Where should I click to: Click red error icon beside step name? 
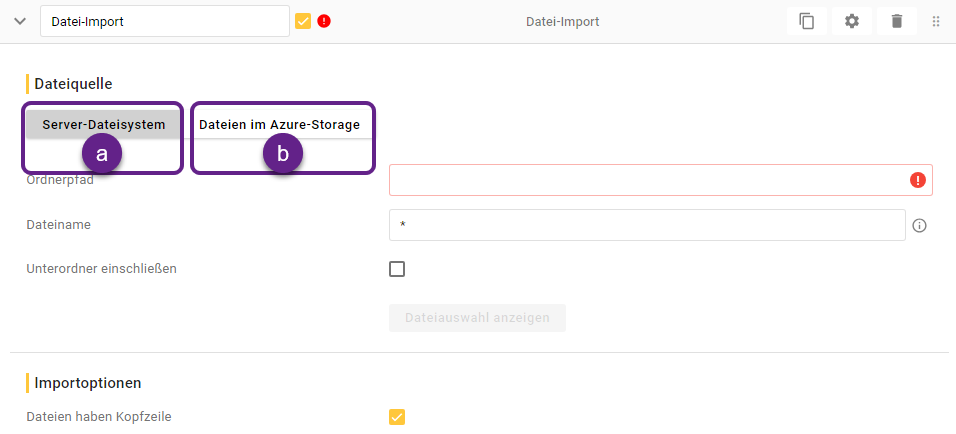[x=324, y=21]
